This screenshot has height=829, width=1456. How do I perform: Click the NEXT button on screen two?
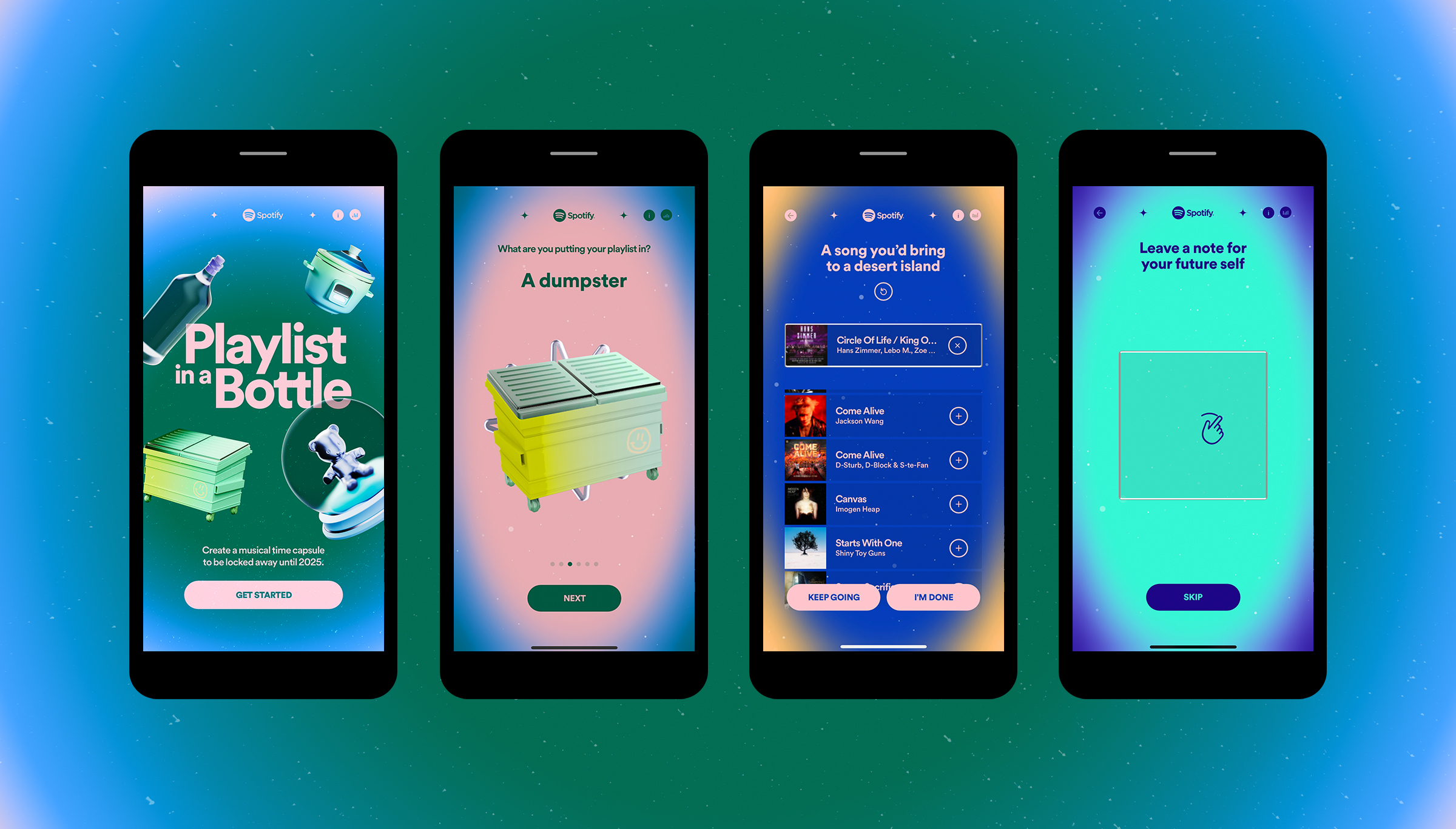coord(574,598)
